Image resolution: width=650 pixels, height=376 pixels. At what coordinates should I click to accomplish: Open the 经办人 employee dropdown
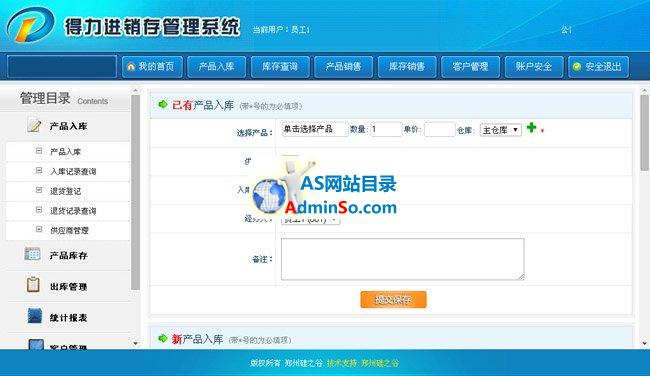pyautogui.click(x=310, y=220)
